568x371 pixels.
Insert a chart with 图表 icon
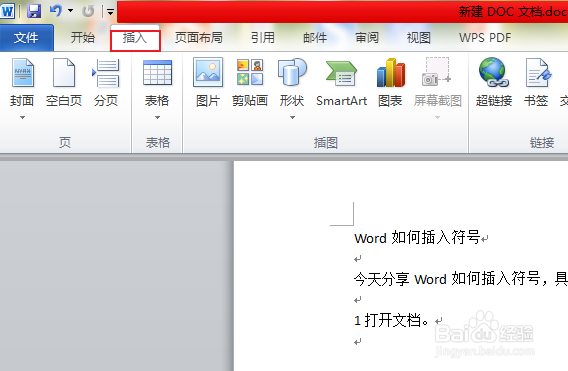coord(390,73)
